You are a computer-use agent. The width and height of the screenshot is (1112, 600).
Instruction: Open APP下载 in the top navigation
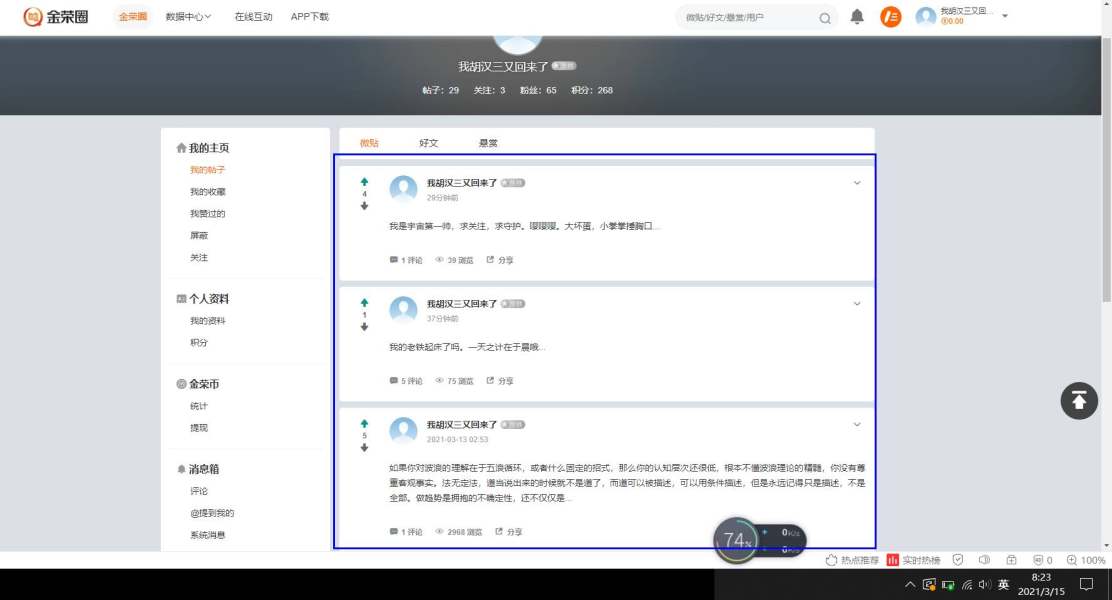pyautogui.click(x=310, y=16)
